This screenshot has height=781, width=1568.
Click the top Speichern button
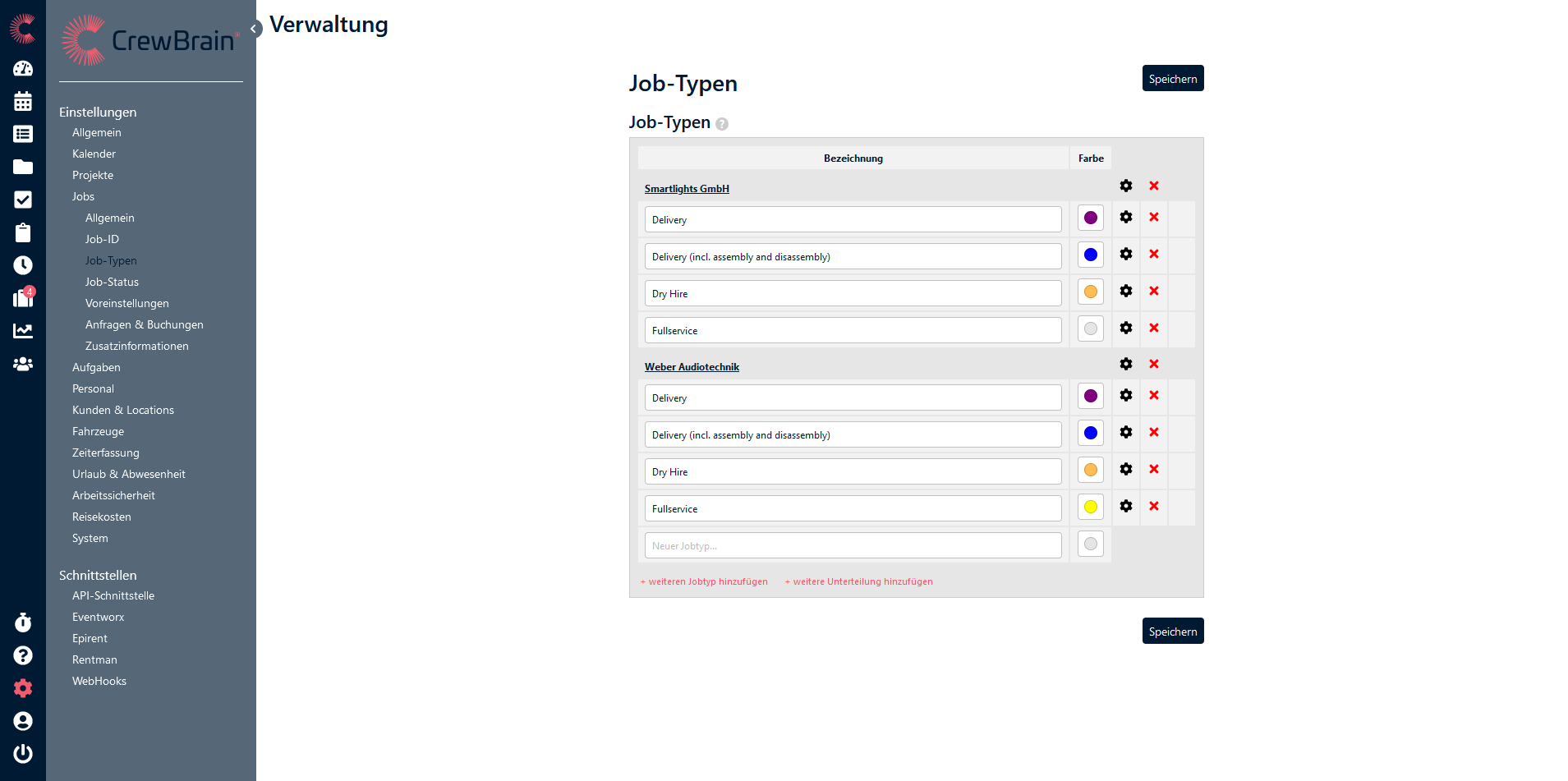tap(1172, 79)
